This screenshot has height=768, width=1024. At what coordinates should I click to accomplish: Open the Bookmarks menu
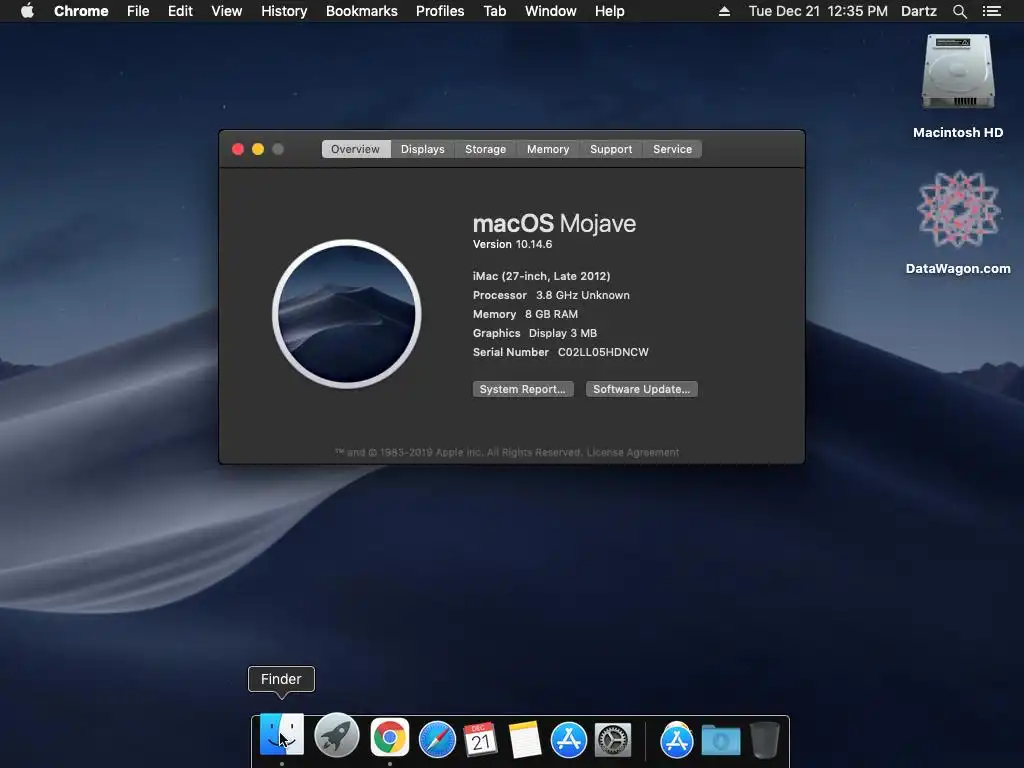[362, 11]
